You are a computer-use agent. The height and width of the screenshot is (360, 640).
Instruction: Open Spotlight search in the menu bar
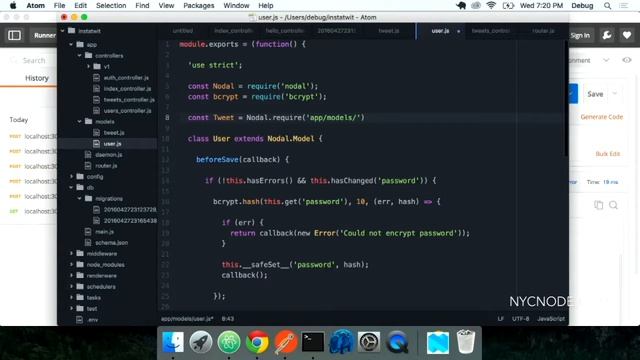[x=607, y=6]
